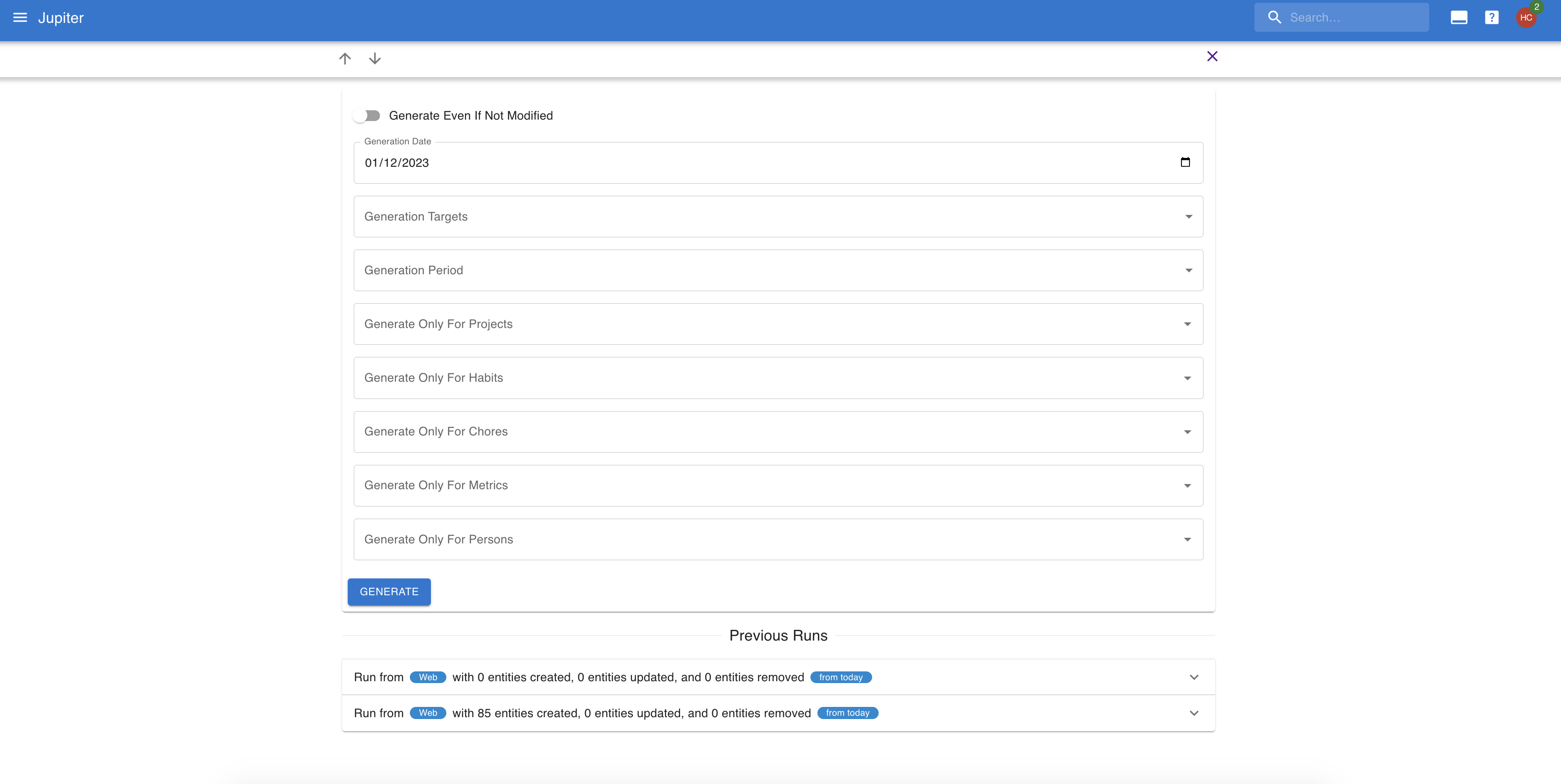The height and width of the screenshot is (784, 1561).
Task: Toggle Generate Even If Not Modified
Action: coord(367,116)
